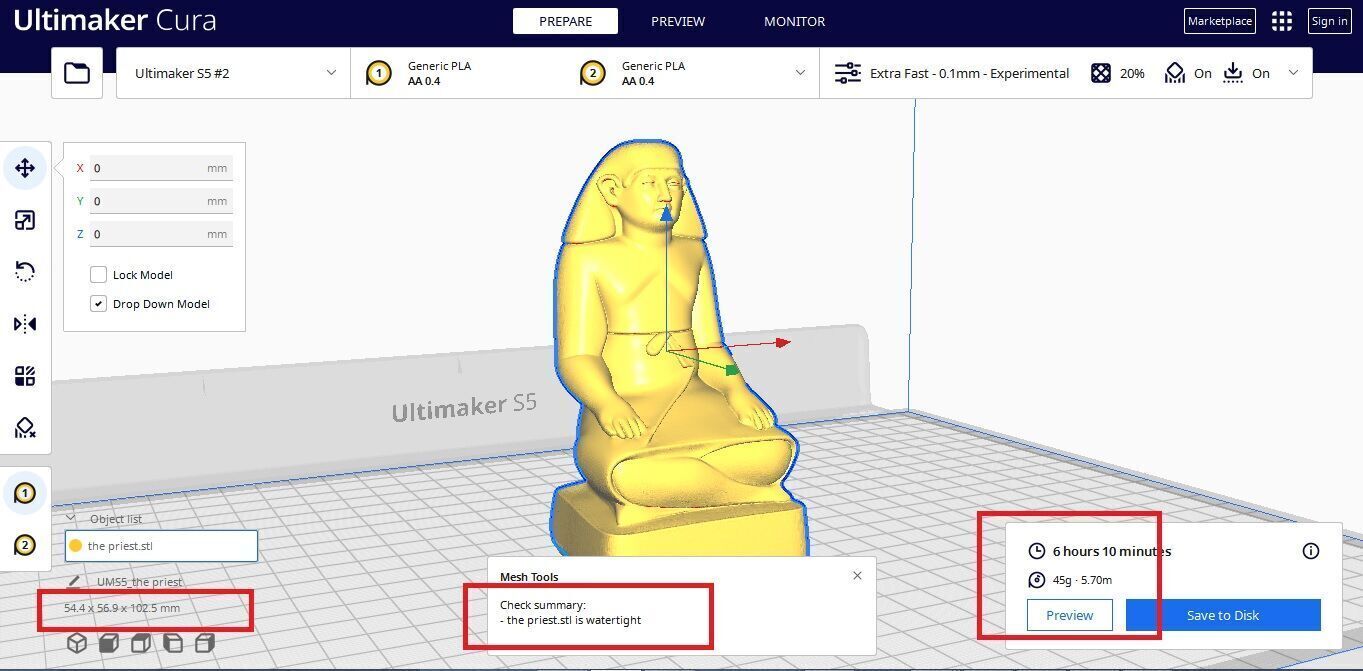Click the pencil edit job name icon

coord(74,581)
